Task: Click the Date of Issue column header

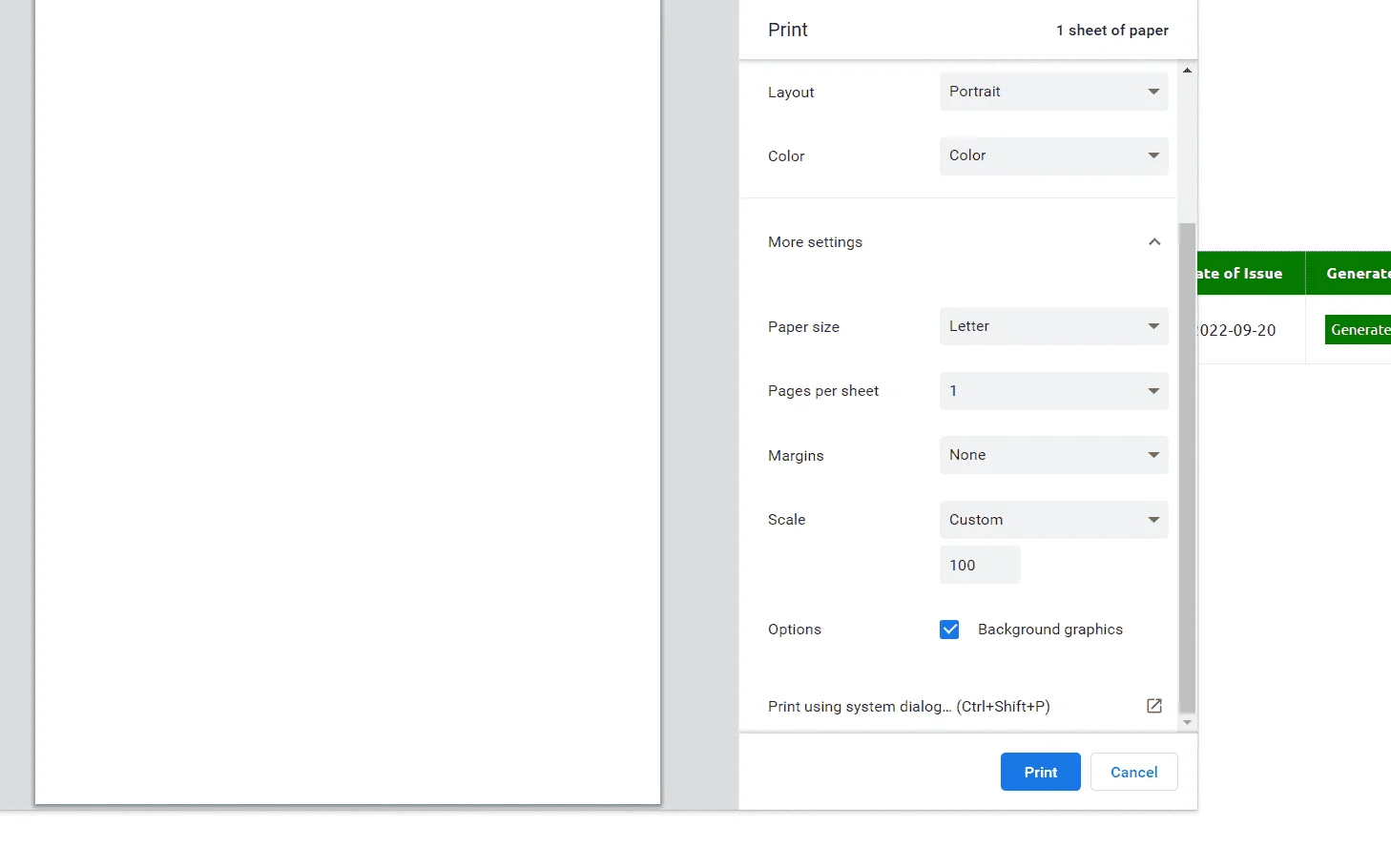Action: (x=1251, y=273)
